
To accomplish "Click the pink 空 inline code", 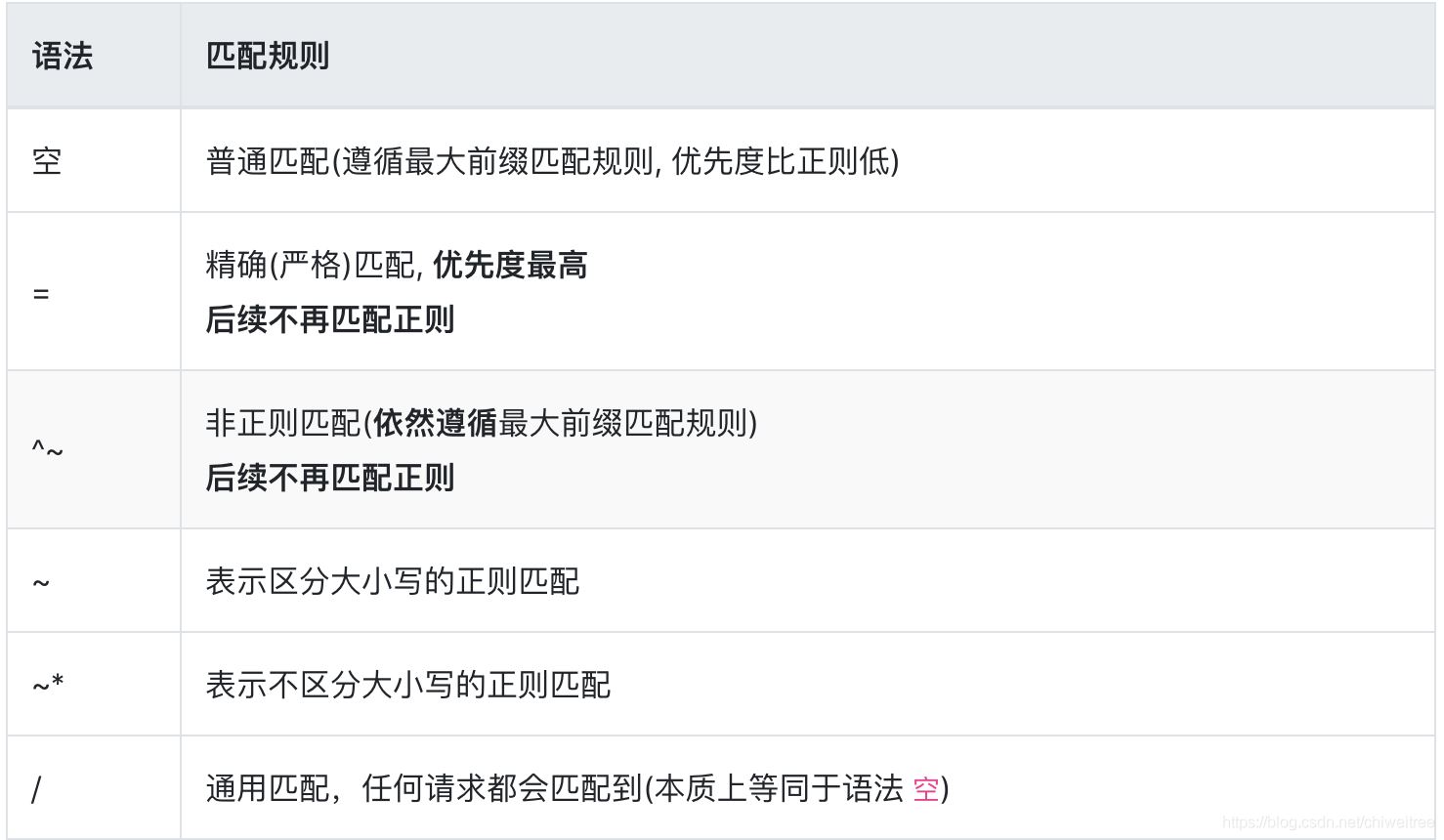I will click(x=925, y=789).
